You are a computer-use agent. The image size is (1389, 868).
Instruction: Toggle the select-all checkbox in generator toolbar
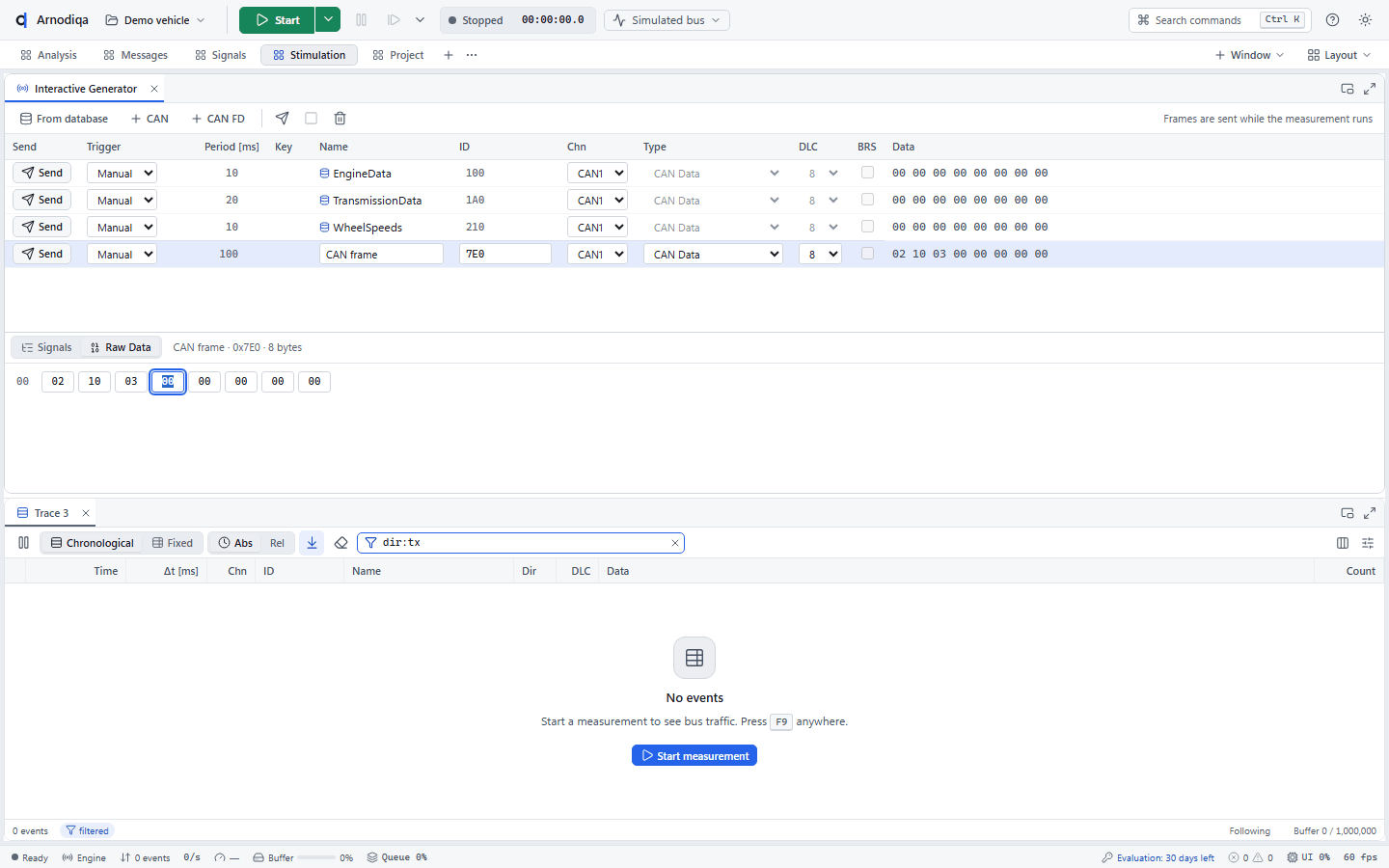pyautogui.click(x=311, y=119)
